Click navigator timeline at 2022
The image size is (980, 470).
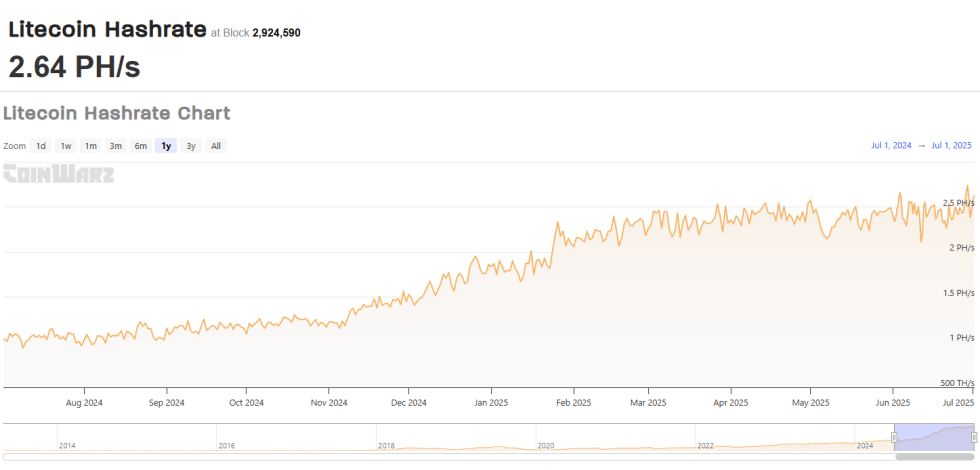pos(705,445)
